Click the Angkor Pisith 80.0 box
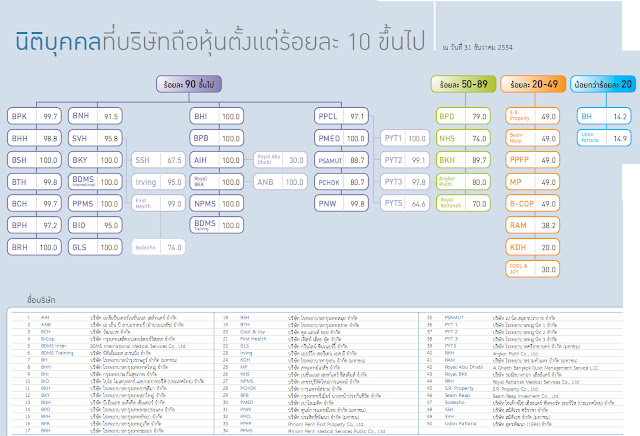The height and width of the screenshot is (436, 640). pos(463,182)
